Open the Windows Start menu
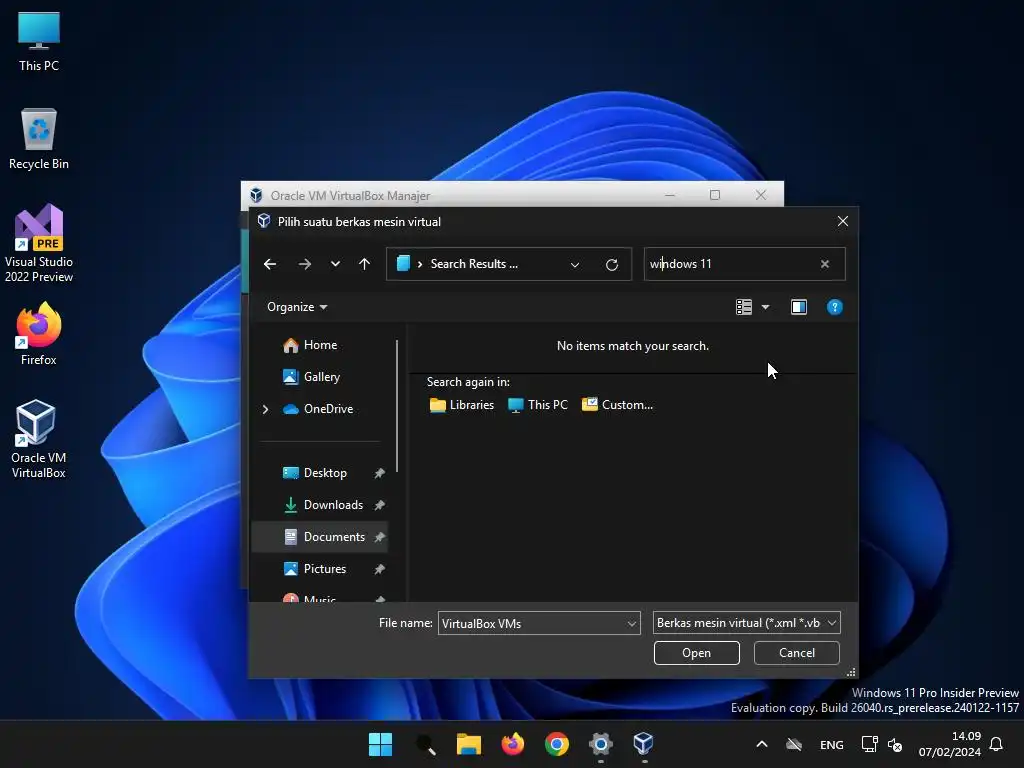The height and width of the screenshot is (768, 1024). pos(380,744)
